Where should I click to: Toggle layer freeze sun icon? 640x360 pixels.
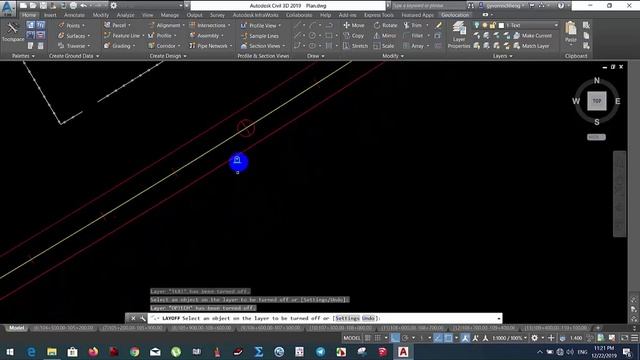point(485,25)
